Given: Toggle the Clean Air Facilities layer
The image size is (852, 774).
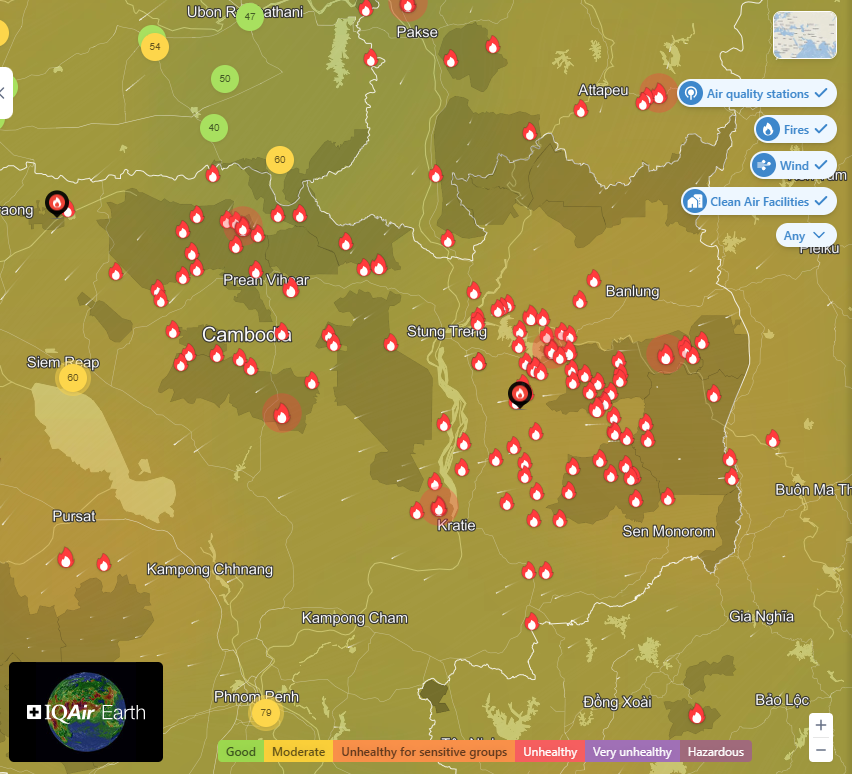Looking at the screenshot, I should pos(758,201).
